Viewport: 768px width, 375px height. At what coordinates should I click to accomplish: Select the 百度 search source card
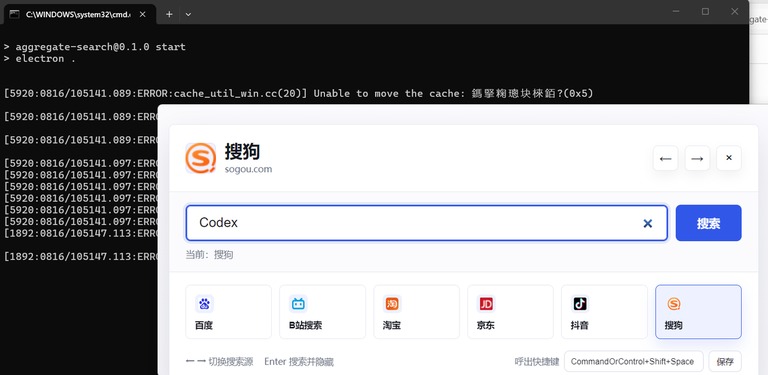coord(228,312)
